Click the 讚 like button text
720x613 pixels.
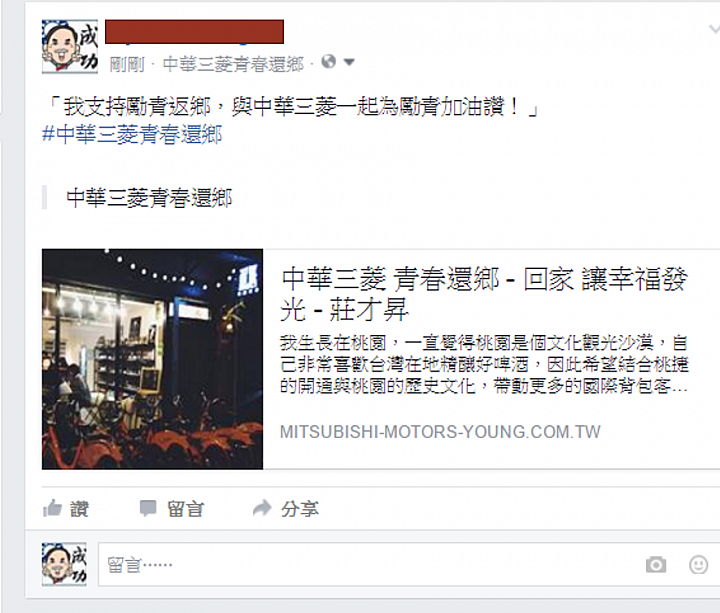click(79, 509)
